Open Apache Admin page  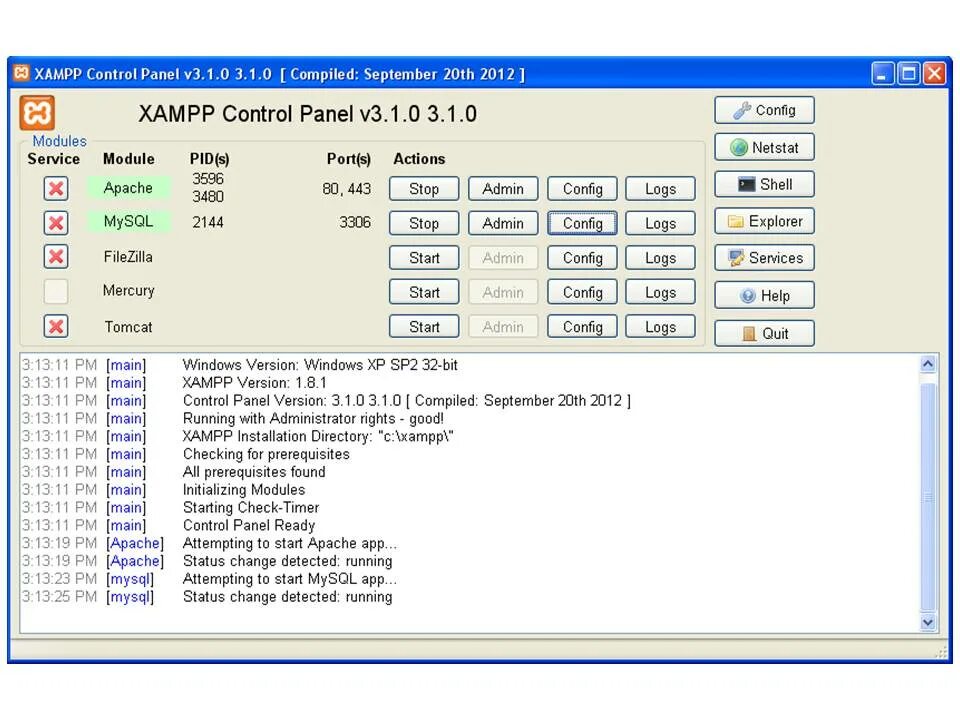coord(503,189)
